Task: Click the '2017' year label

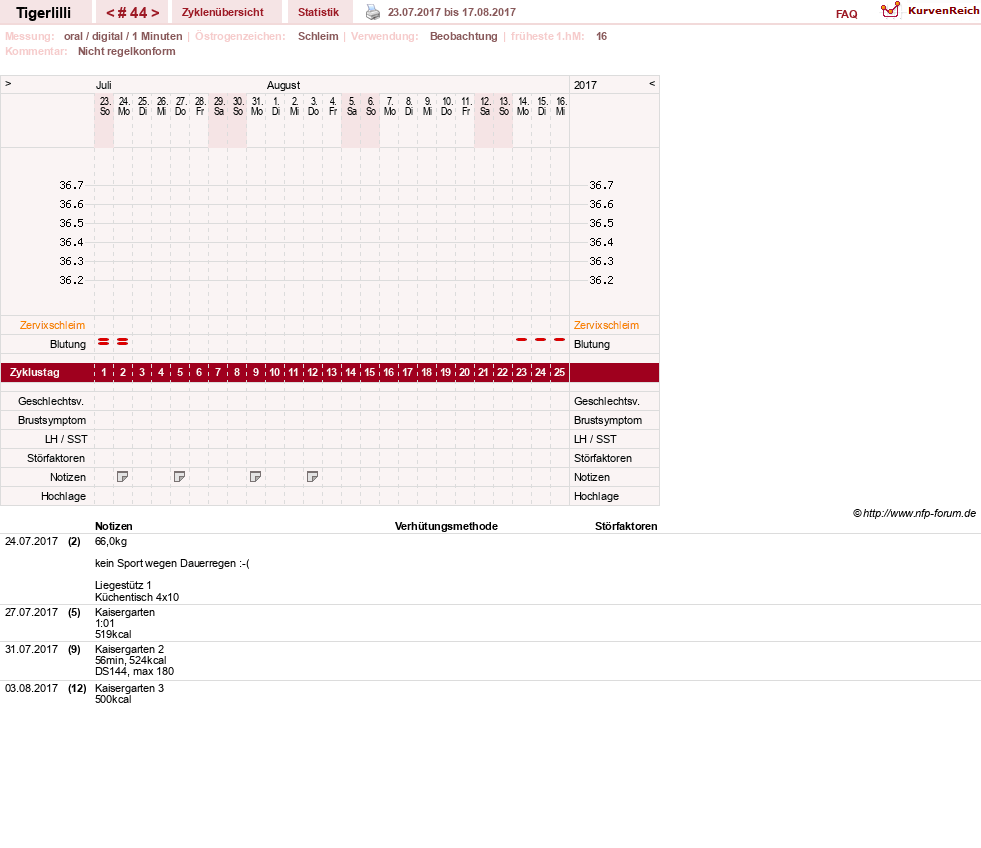Action: pos(586,85)
